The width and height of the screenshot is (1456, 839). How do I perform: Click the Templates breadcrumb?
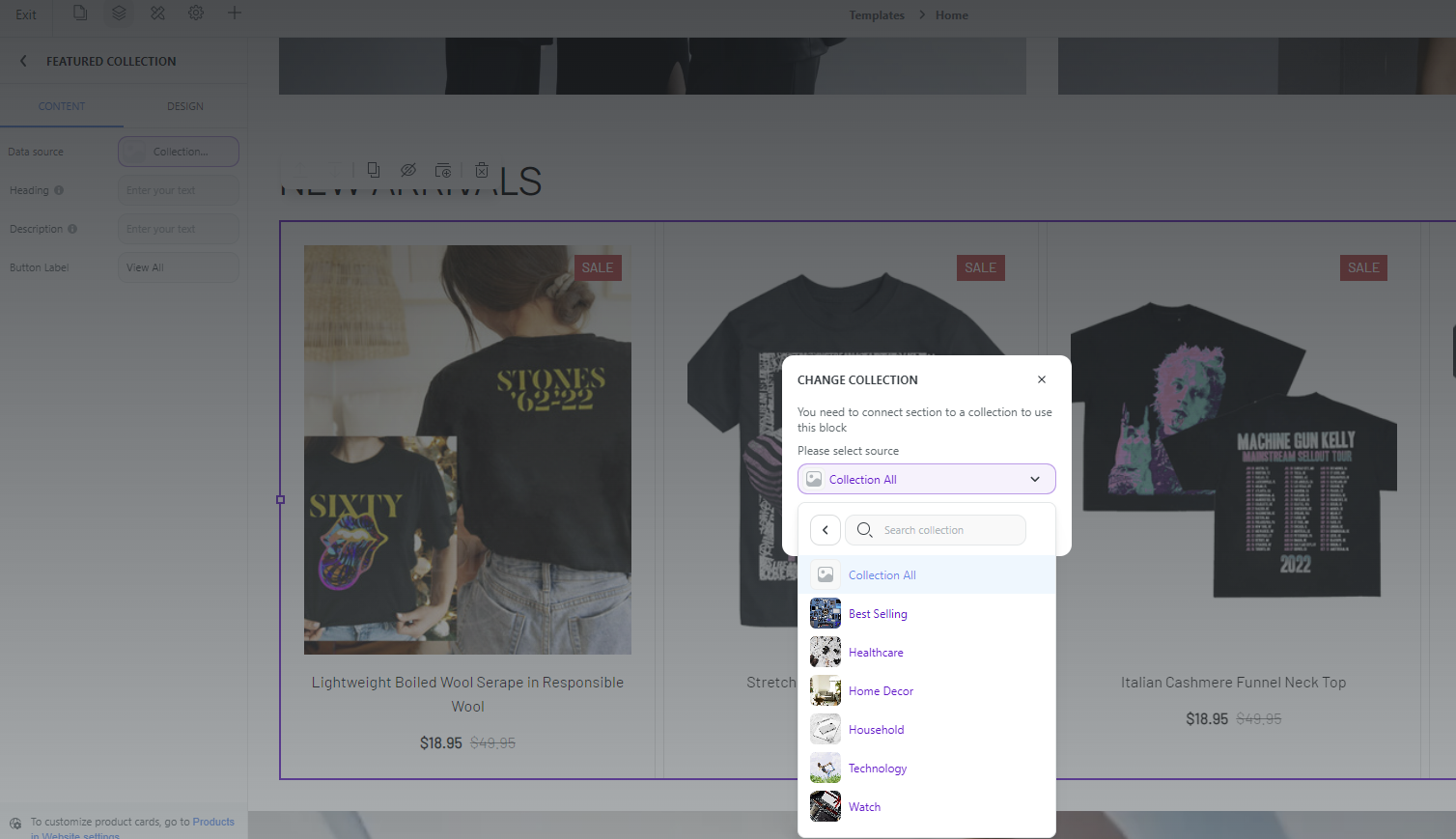(x=877, y=15)
